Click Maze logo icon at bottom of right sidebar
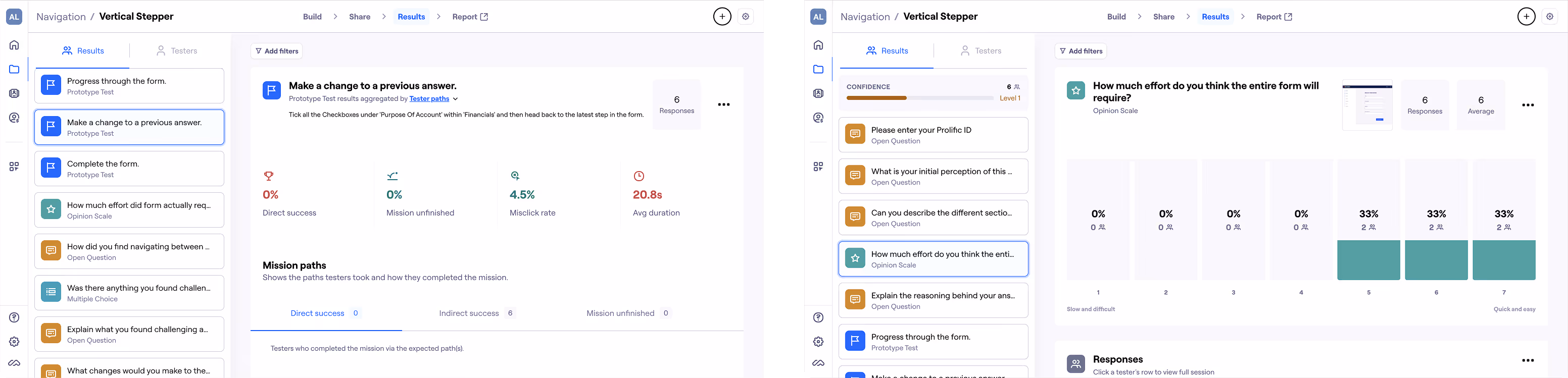Screen dimensions: 1568x378 [818, 363]
